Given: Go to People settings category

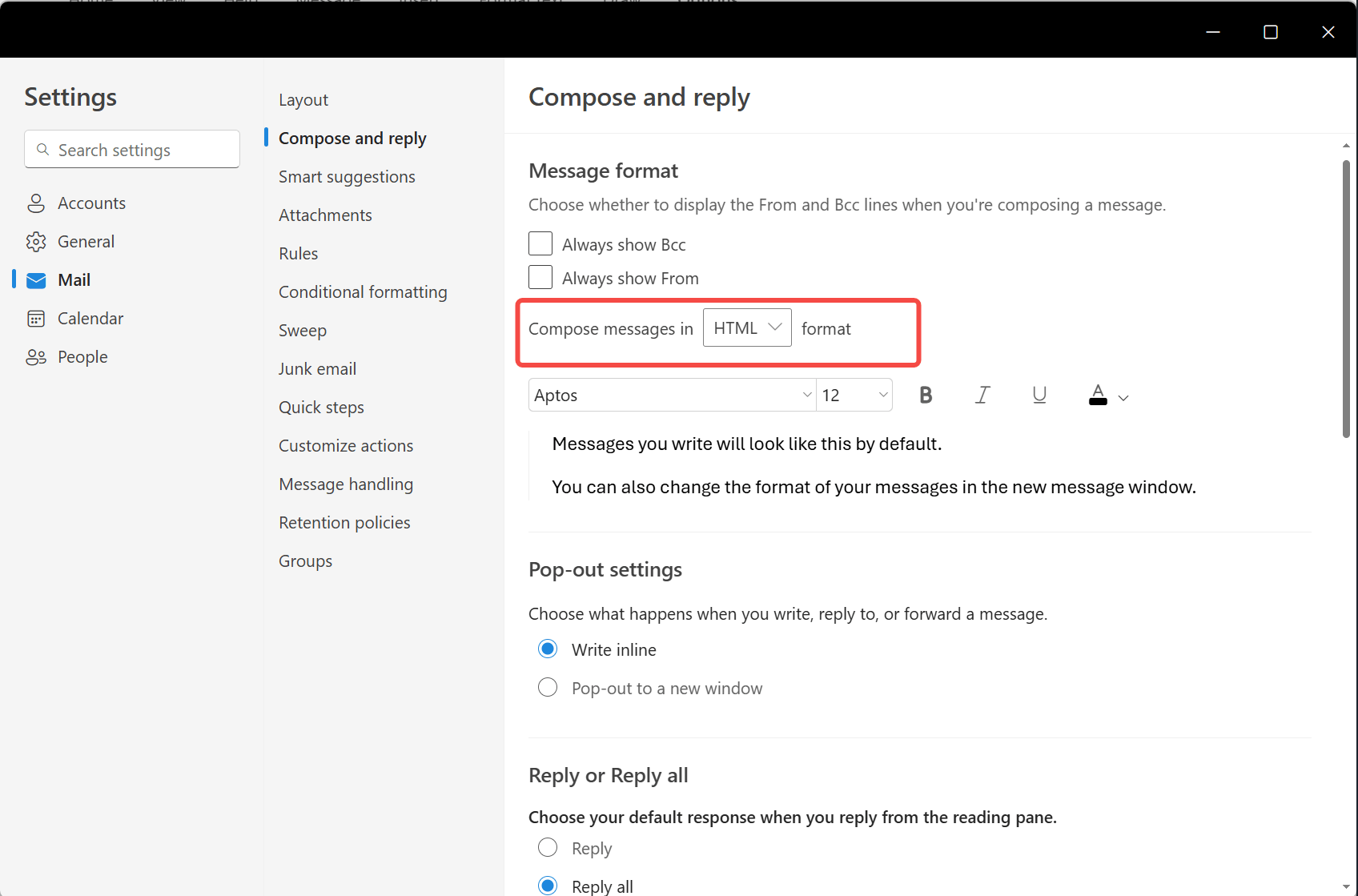Looking at the screenshot, I should coord(82,357).
